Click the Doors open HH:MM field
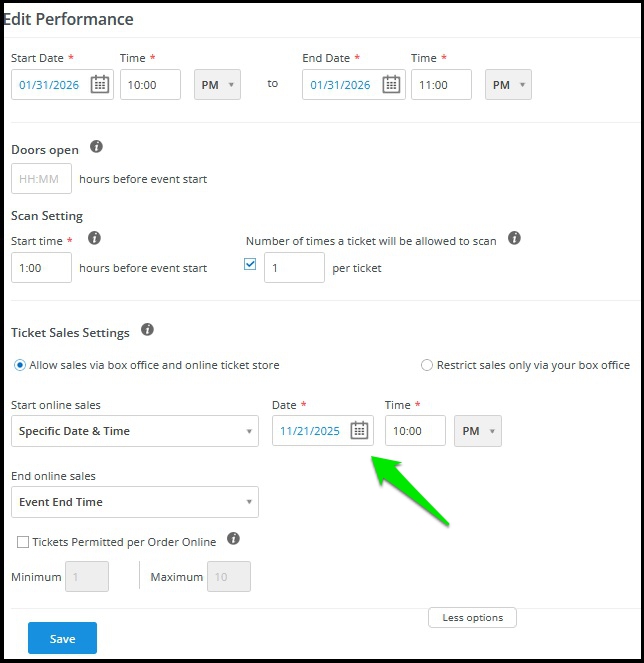This screenshot has height=663, width=644. [41, 178]
